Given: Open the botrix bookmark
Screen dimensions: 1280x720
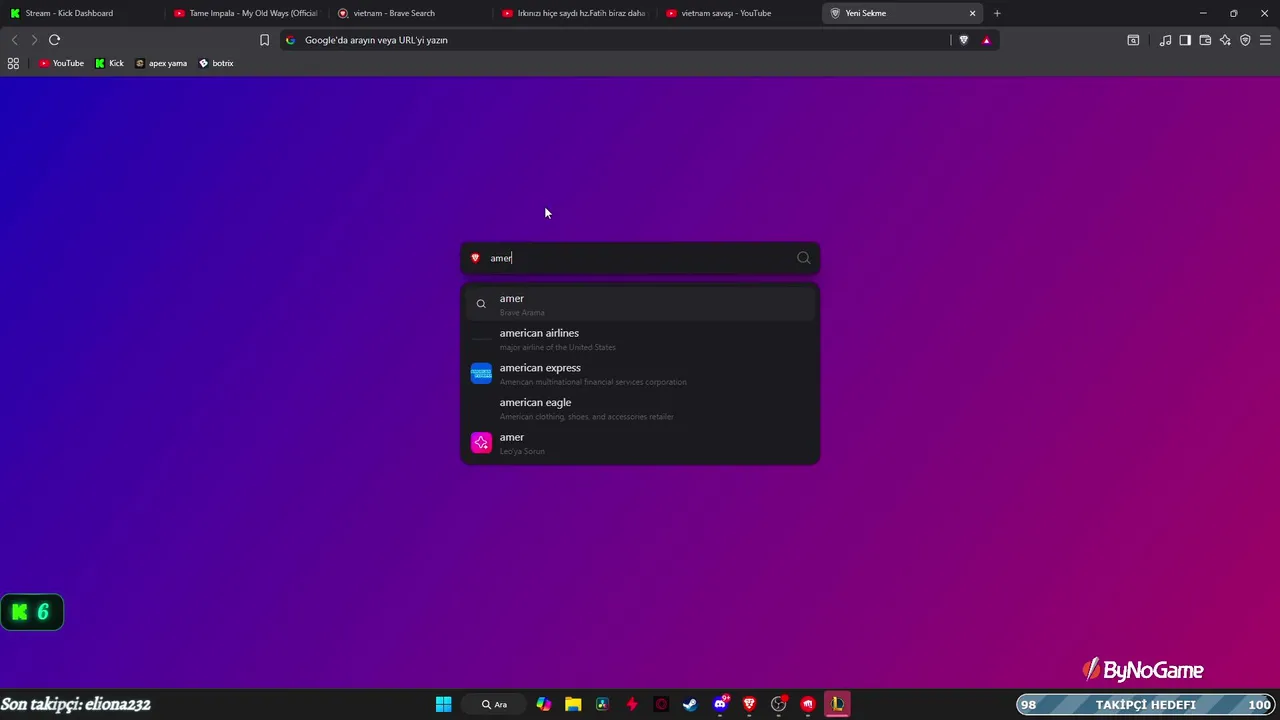Looking at the screenshot, I should coord(216,63).
